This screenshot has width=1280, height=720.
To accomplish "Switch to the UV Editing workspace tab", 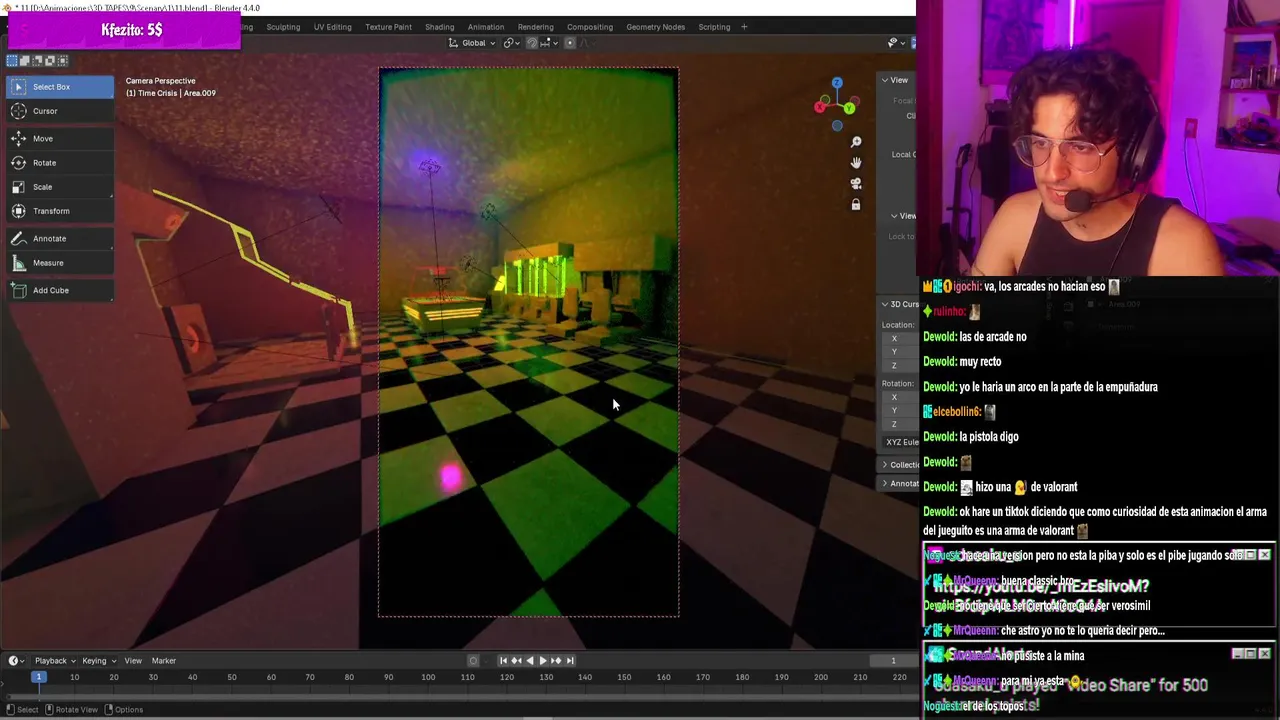I will click(332, 27).
